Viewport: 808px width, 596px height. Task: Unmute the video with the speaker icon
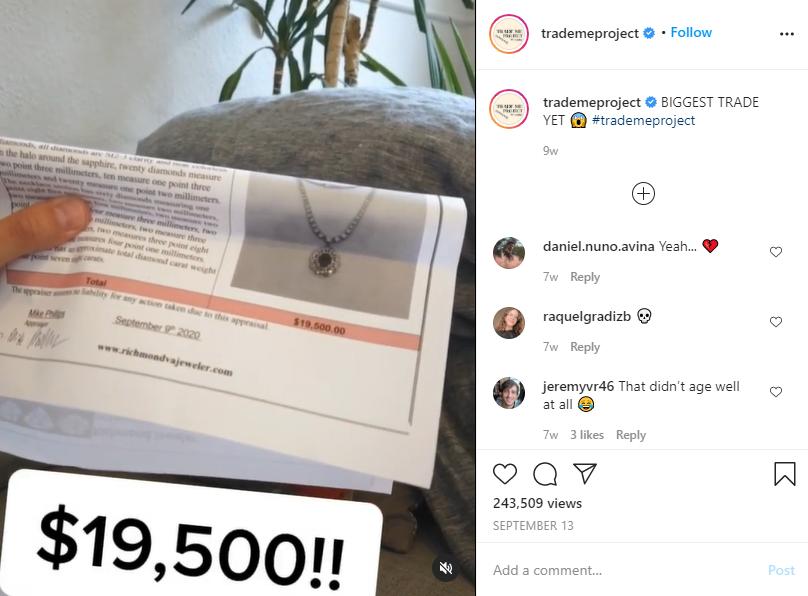446,568
